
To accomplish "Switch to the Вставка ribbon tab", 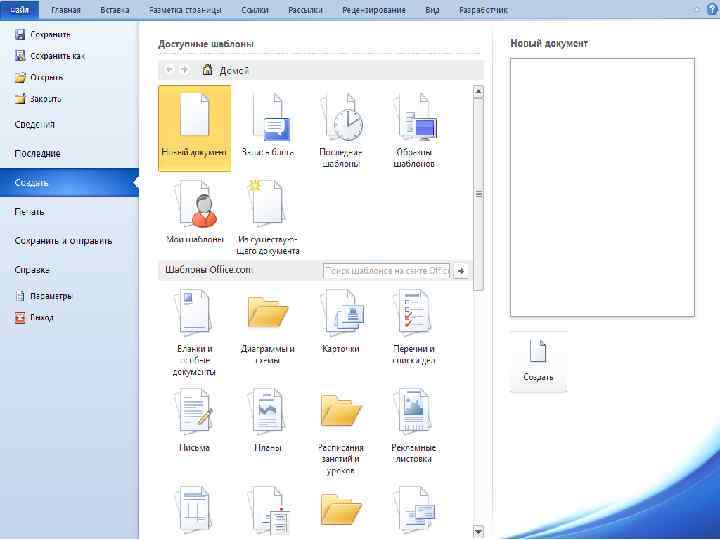I will [115, 10].
